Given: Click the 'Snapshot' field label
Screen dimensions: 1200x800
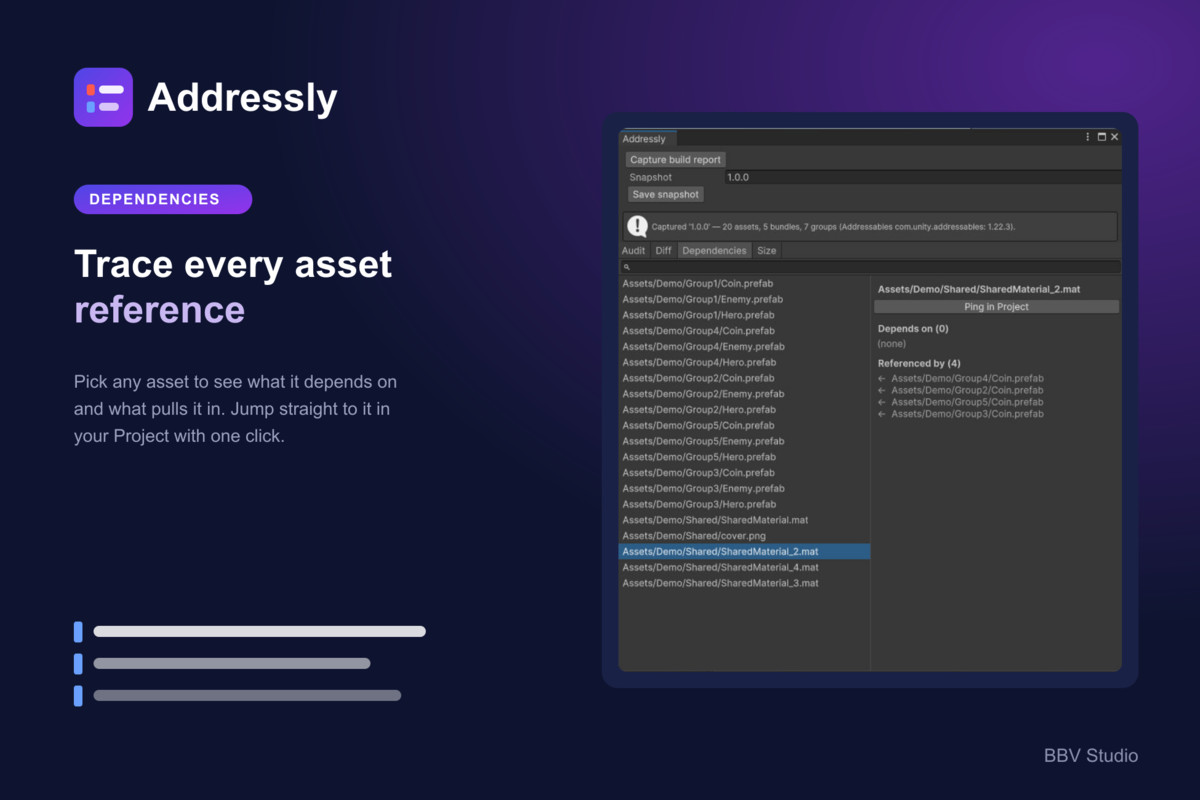Looking at the screenshot, I should pos(650,177).
